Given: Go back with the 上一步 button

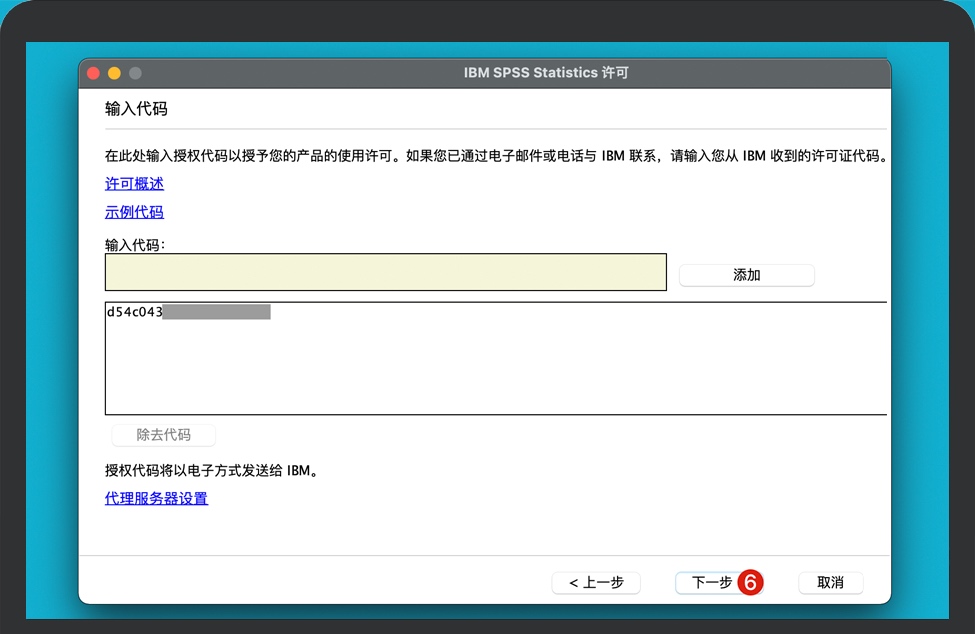Looking at the screenshot, I should pyautogui.click(x=596, y=582).
